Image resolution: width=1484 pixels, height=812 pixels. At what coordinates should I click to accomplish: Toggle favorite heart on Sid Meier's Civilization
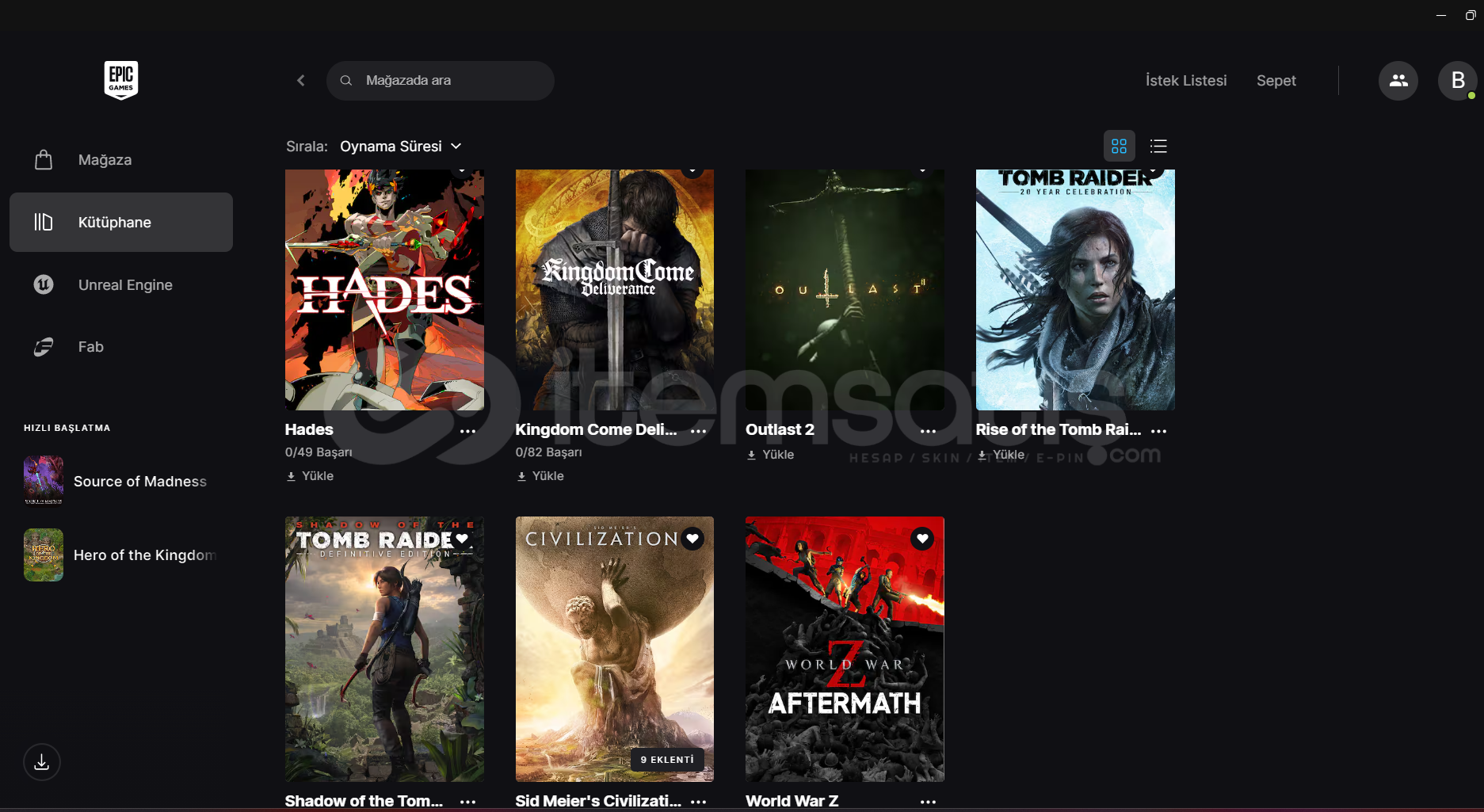click(x=692, y=539)
